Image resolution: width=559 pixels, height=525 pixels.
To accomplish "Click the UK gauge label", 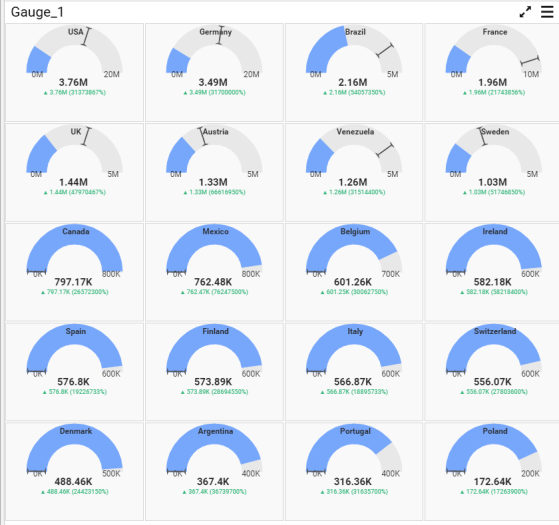I will (76, 132).
